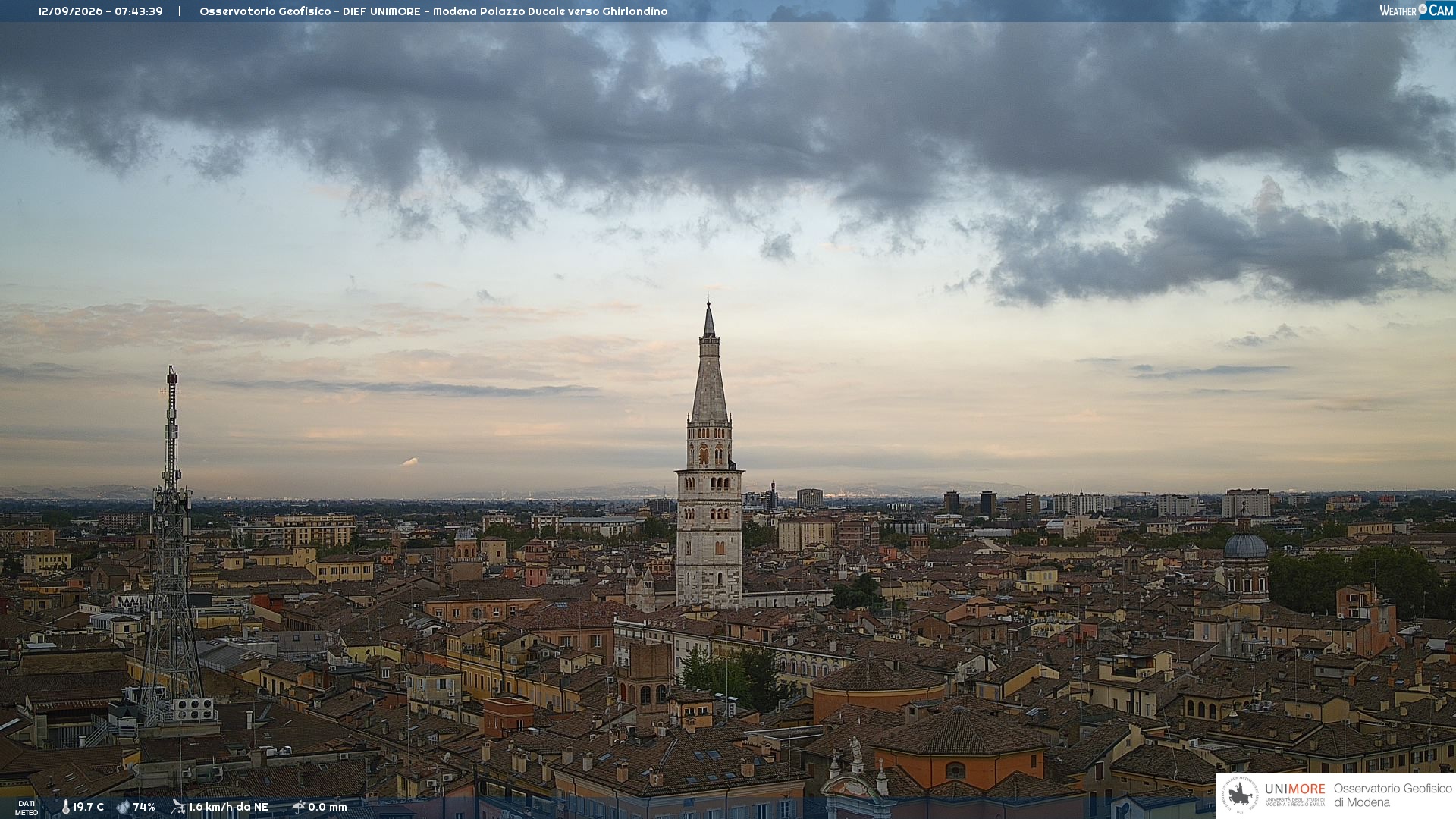Click the 0.0 mm rainfall value

click(x=328, y=807)
